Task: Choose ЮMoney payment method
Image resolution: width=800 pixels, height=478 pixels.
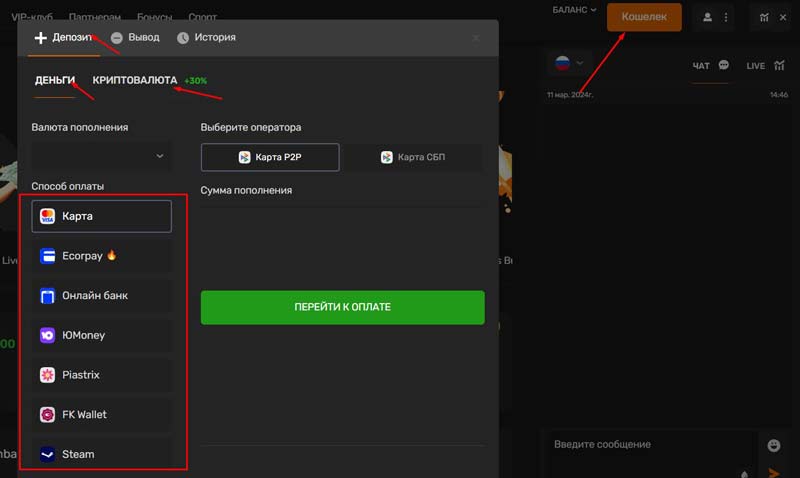Action: click(102, 335)
